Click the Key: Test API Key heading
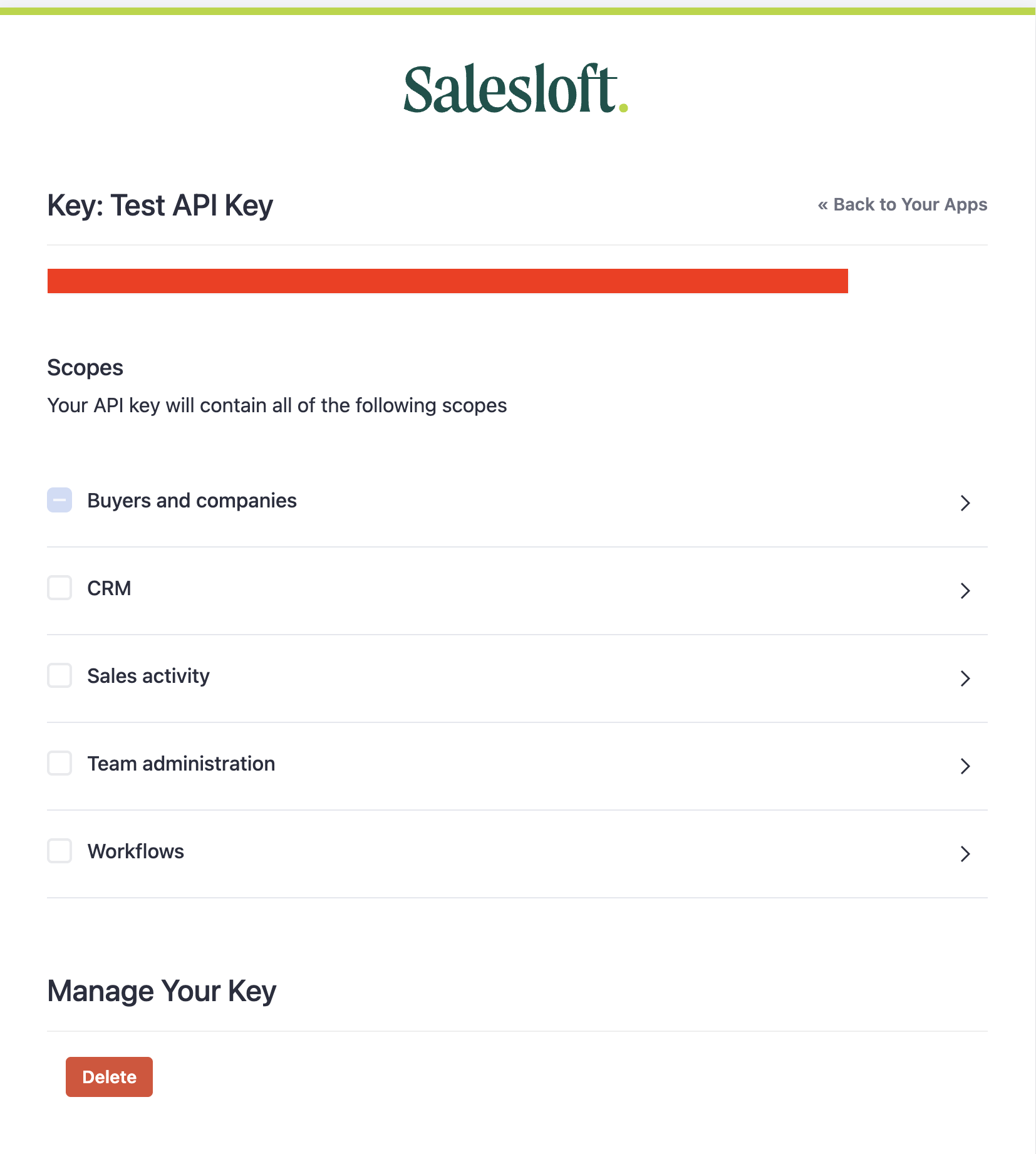 160,205
